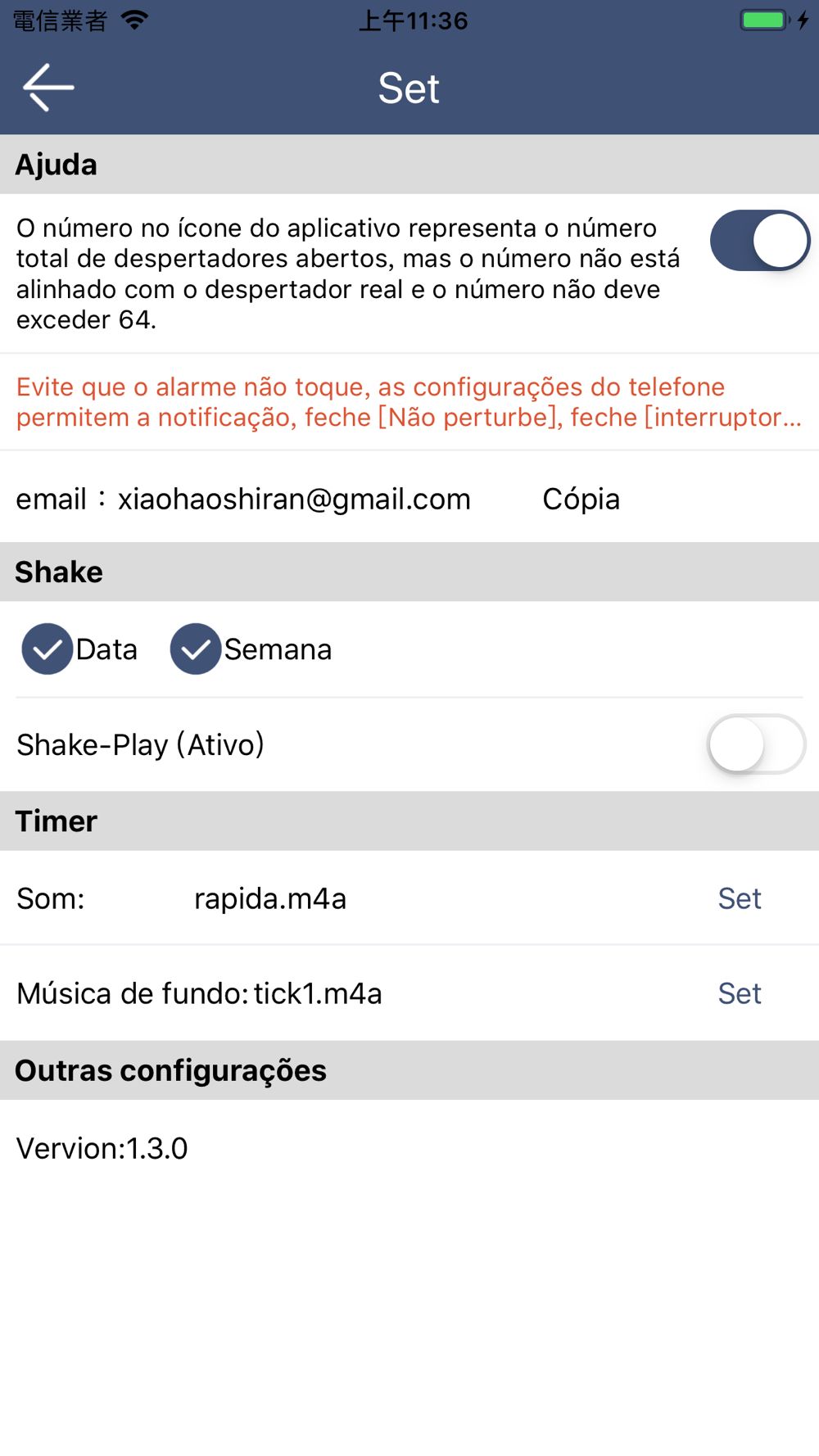Set the Música de fundo track
819x1456 pixels.
(x=739, y=993)
